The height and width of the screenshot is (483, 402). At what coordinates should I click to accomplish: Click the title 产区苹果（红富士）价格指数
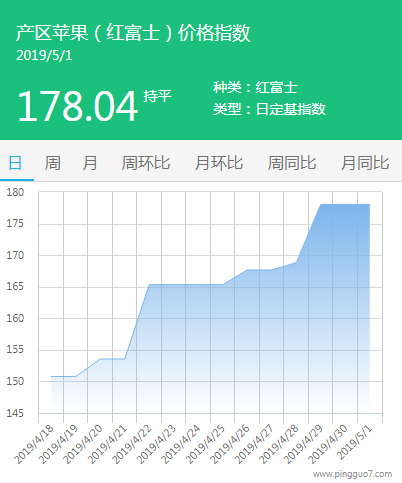[133, 33]
